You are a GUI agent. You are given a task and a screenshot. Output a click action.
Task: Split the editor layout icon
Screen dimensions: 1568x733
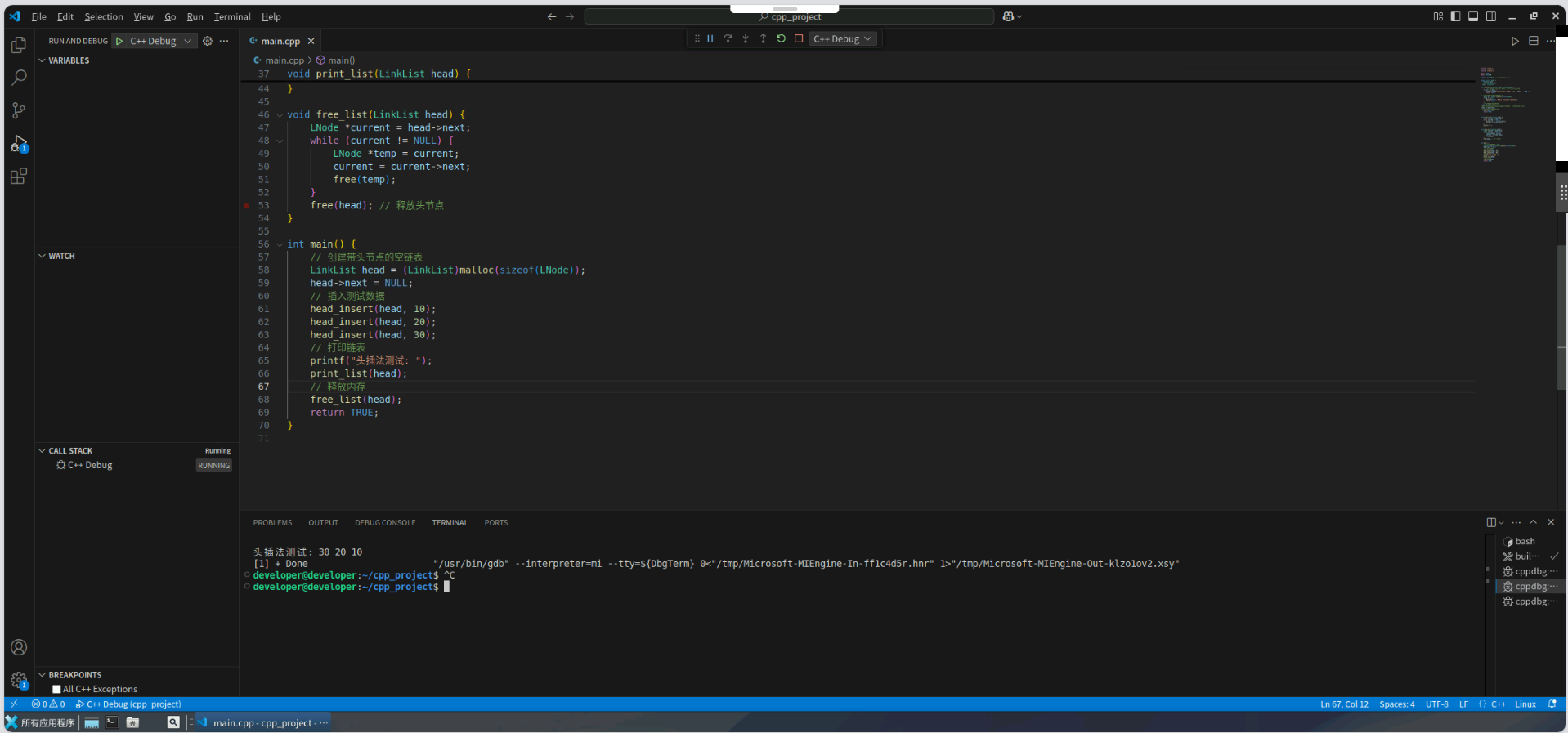[1534, 41]
